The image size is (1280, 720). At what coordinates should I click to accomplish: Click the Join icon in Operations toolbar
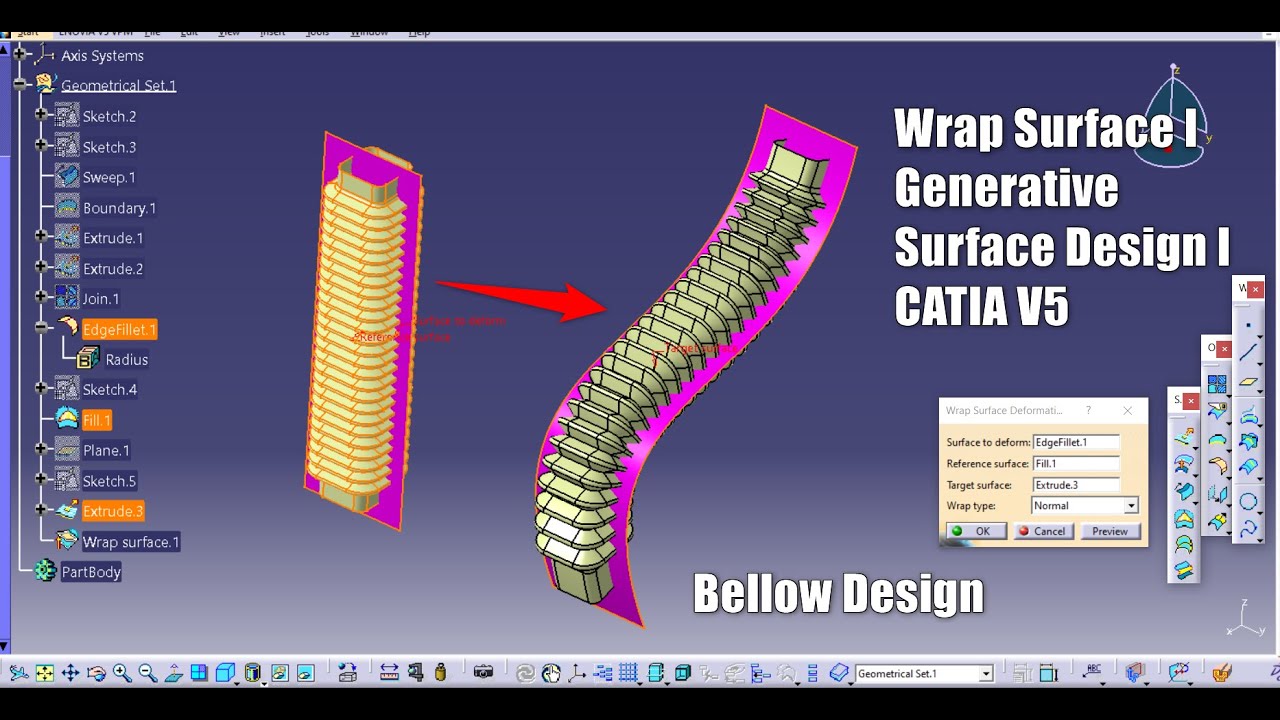click(x=1217, y=382)
